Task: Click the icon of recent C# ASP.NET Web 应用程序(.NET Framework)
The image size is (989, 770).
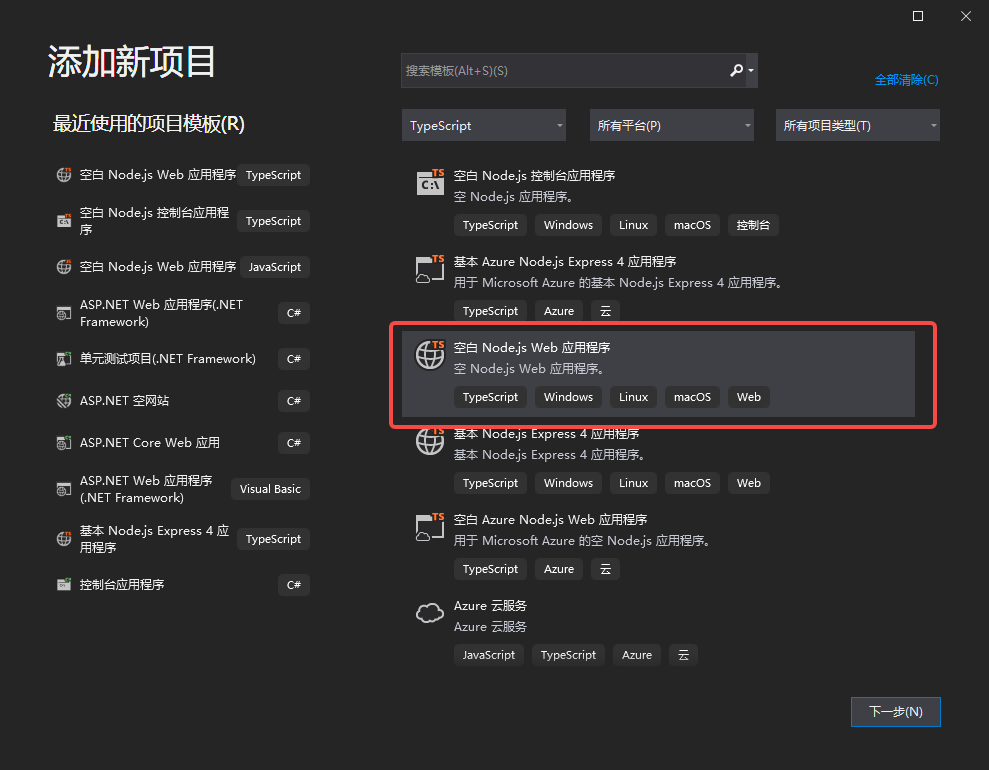Action: (x=64, y=313)
